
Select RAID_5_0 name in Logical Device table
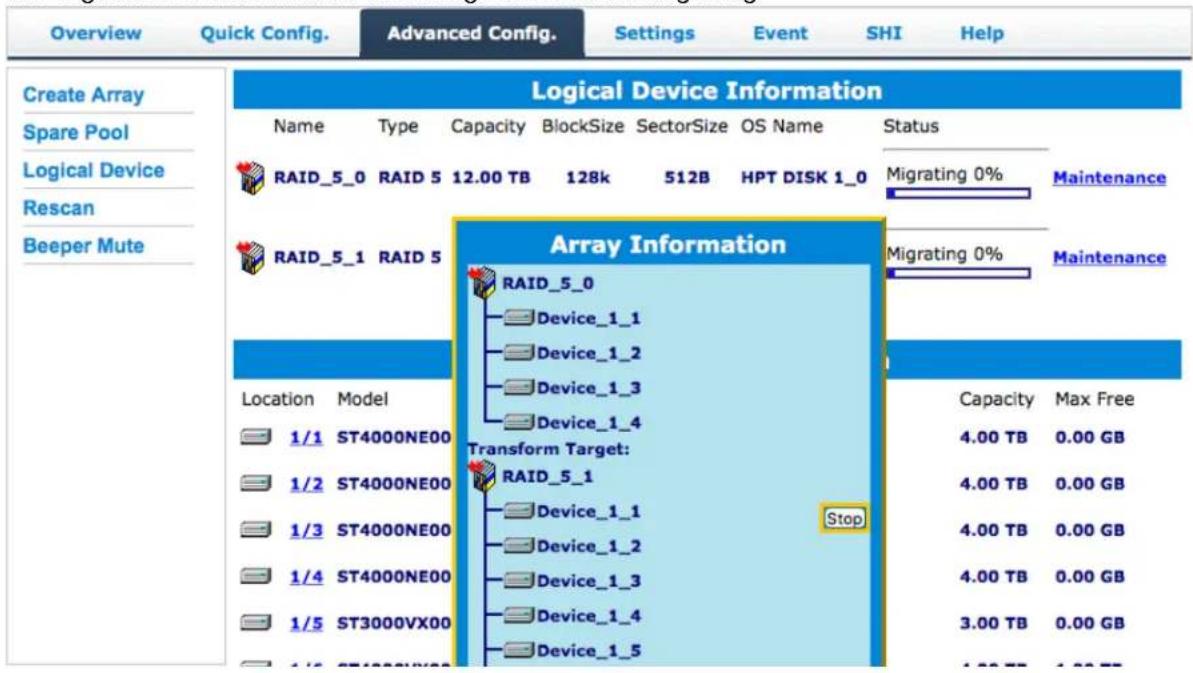pos(320,178)
